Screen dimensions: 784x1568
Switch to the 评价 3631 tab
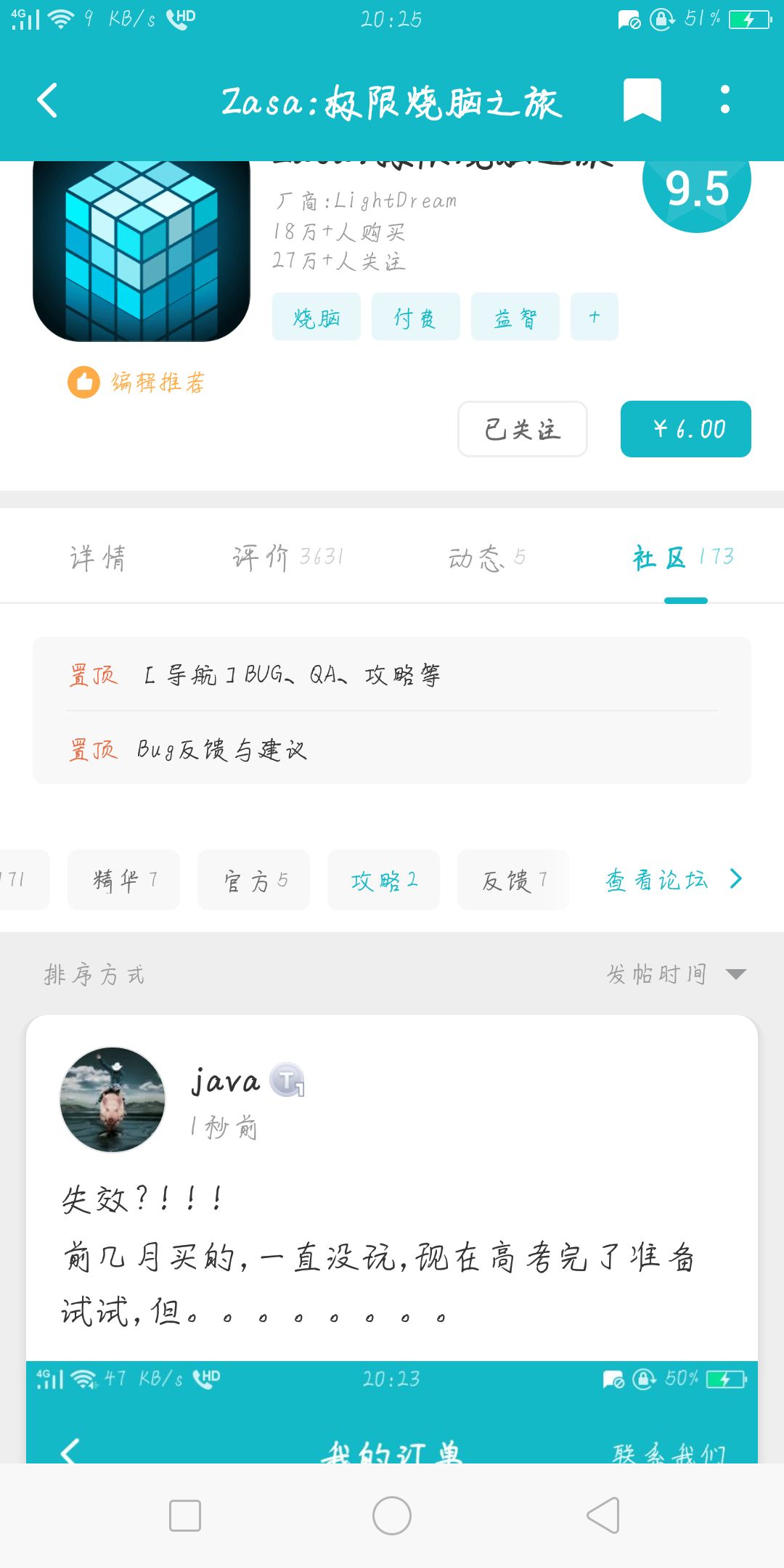click(287, 558)
